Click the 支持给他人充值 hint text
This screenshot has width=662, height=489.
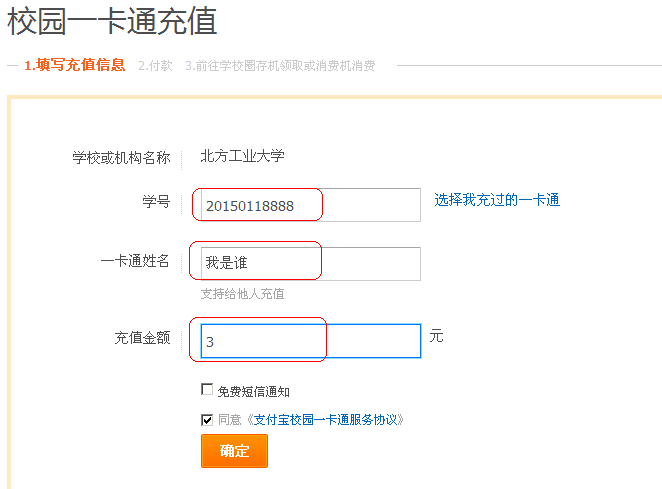(x=242, y=294)
